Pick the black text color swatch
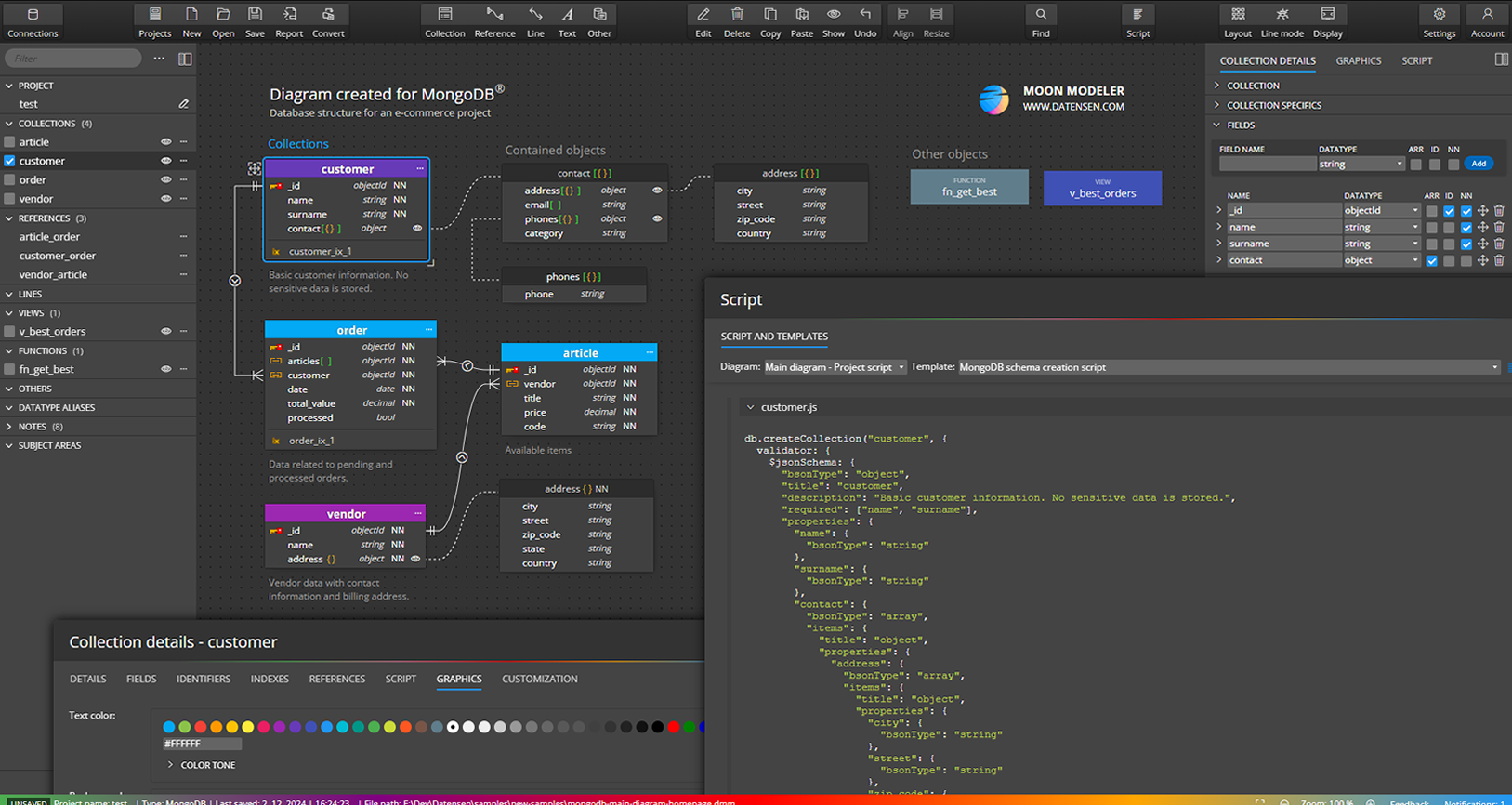Image resolution: width=1512 pixels, height=805 pixels. coord(658,727)
